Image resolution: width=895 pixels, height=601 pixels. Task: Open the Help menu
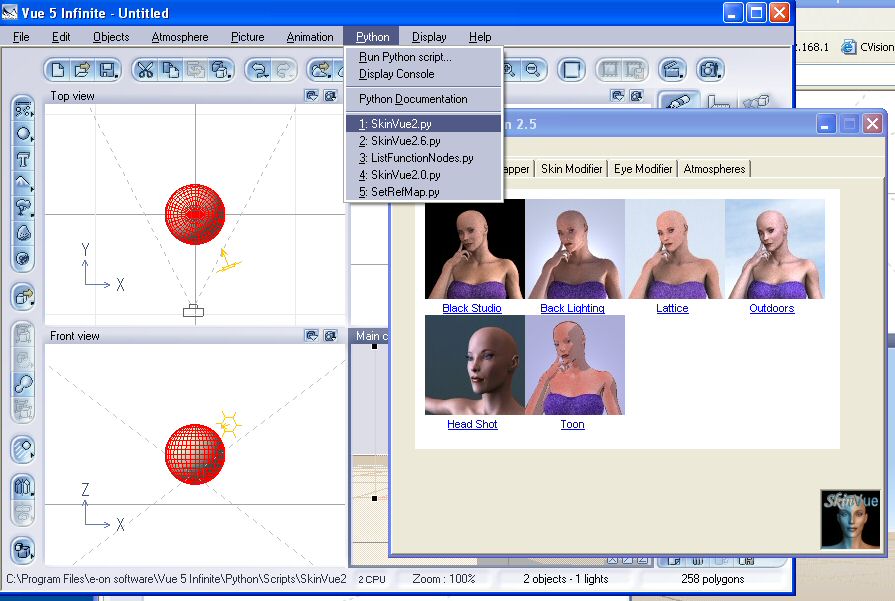tap(480, 37)
